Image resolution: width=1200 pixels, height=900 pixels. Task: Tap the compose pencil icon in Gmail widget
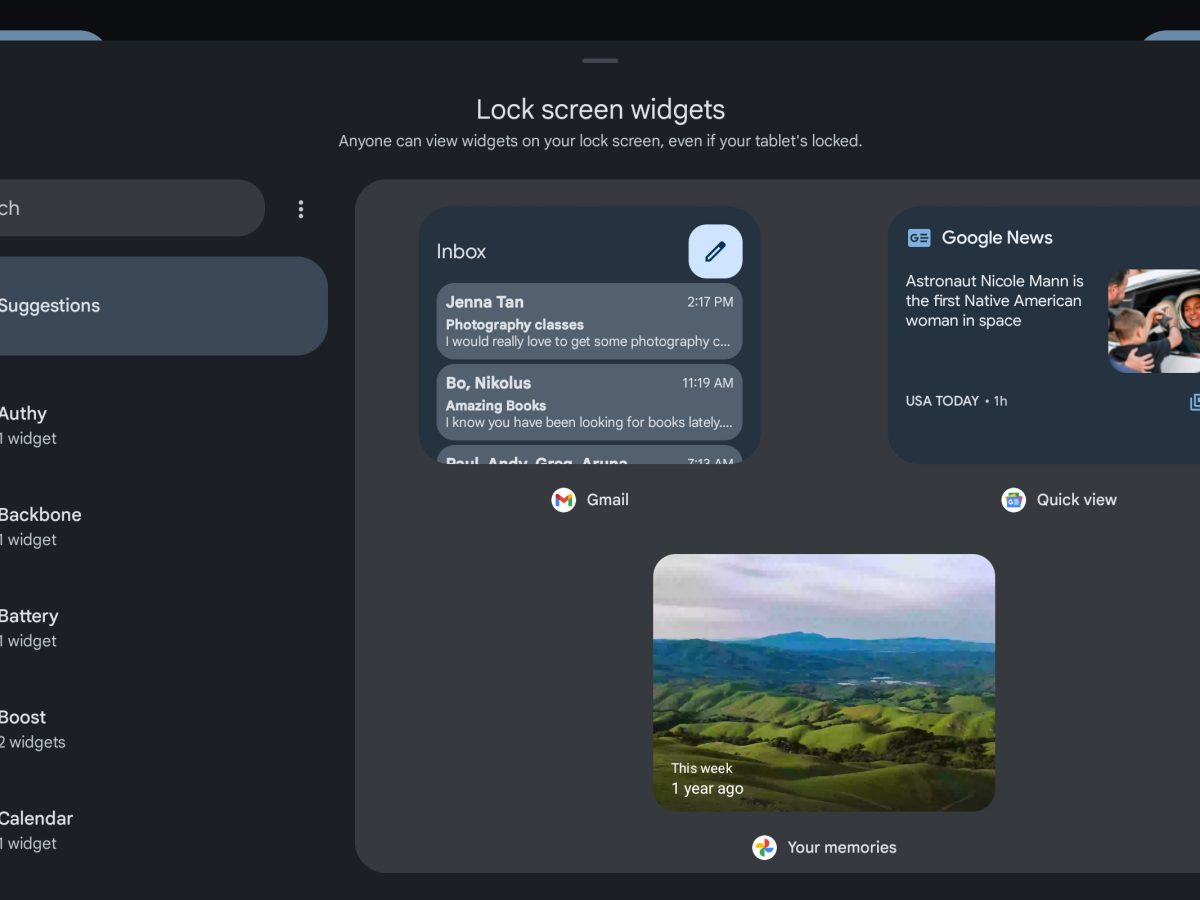point(715,251)
